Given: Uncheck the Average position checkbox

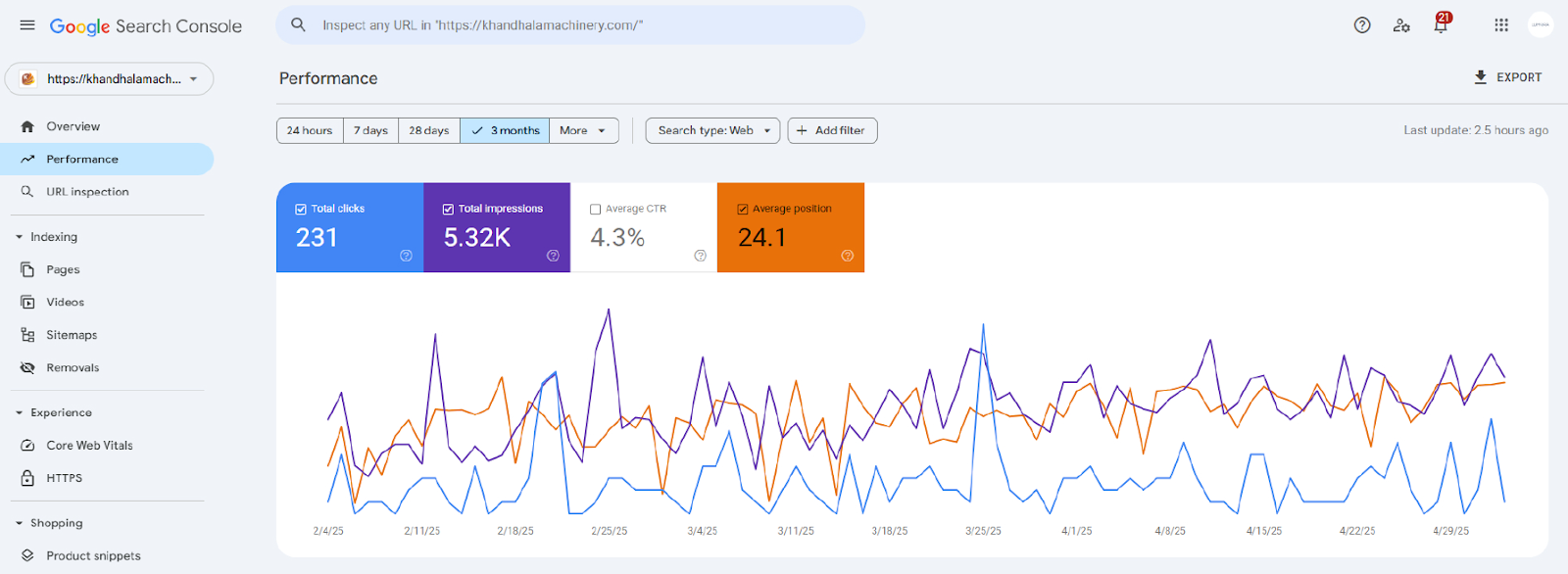Looking at the screenshot, I should pyautogui.click(x=743, y=209).
